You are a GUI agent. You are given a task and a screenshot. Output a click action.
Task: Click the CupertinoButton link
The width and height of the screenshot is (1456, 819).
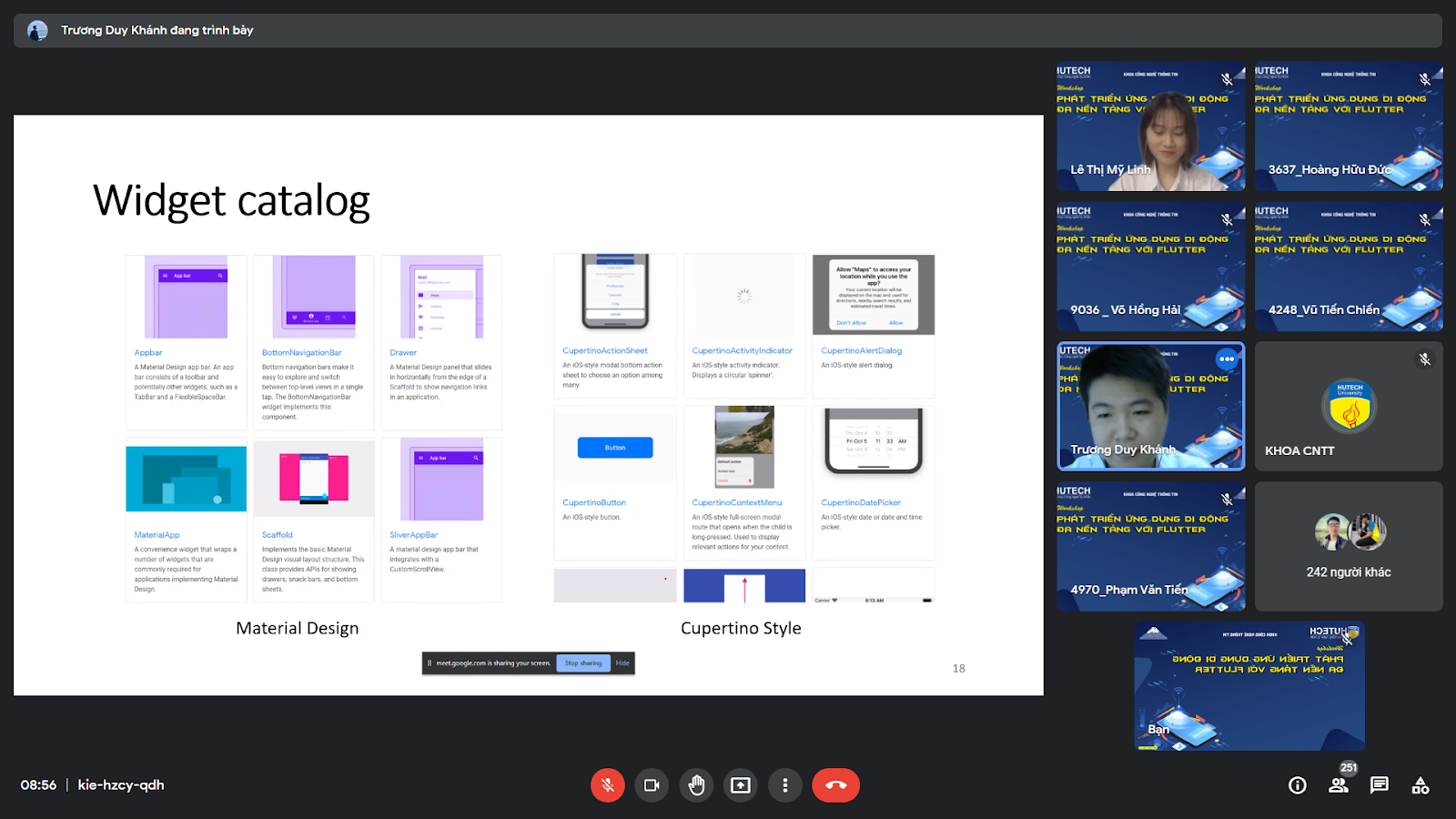[594, 502]
